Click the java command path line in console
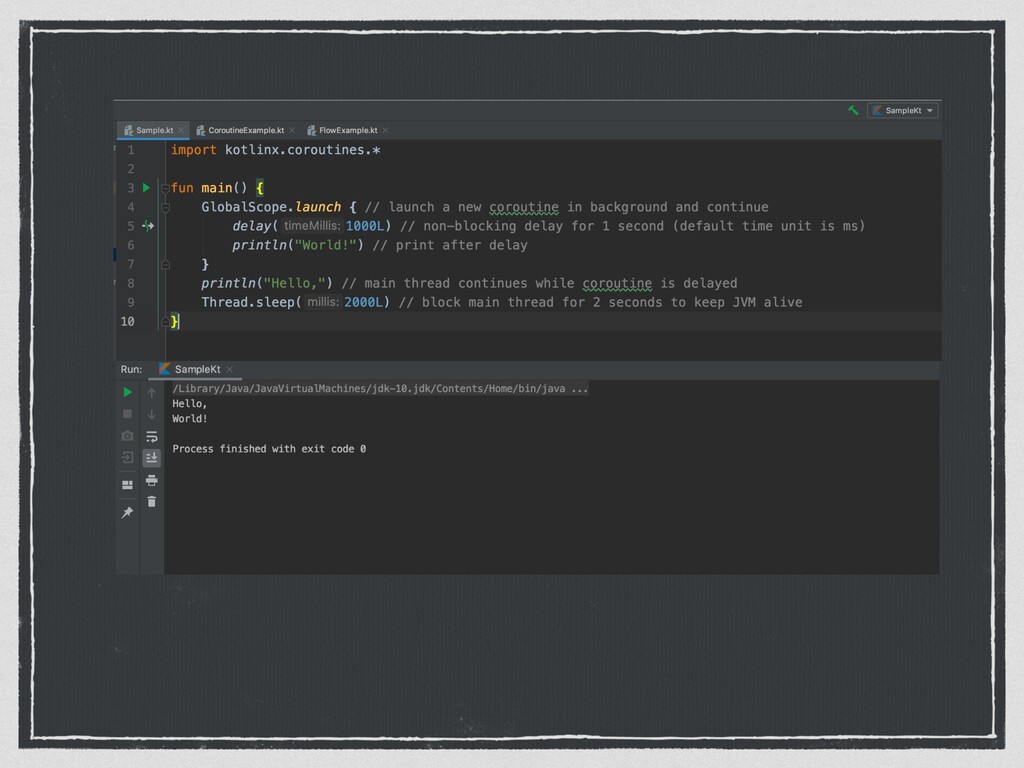The image size is (1024, 768). point(380,389)
